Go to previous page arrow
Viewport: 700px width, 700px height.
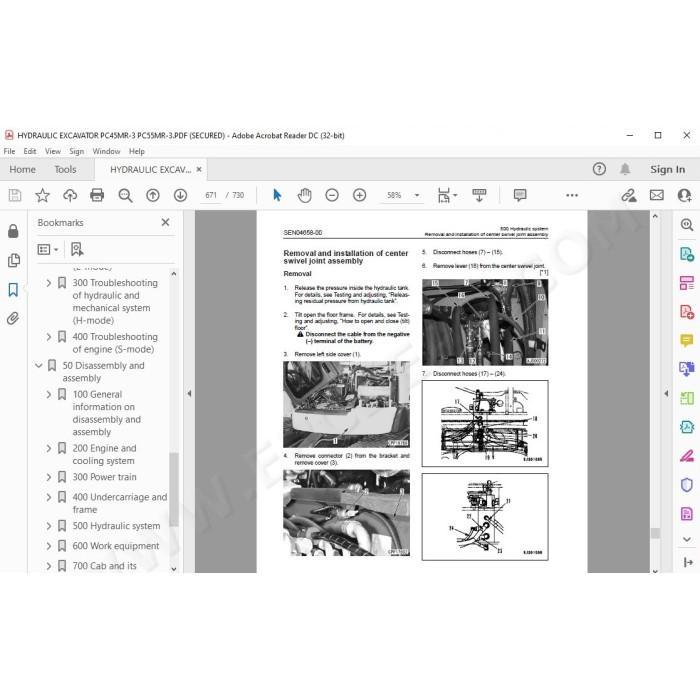[153, 195]
